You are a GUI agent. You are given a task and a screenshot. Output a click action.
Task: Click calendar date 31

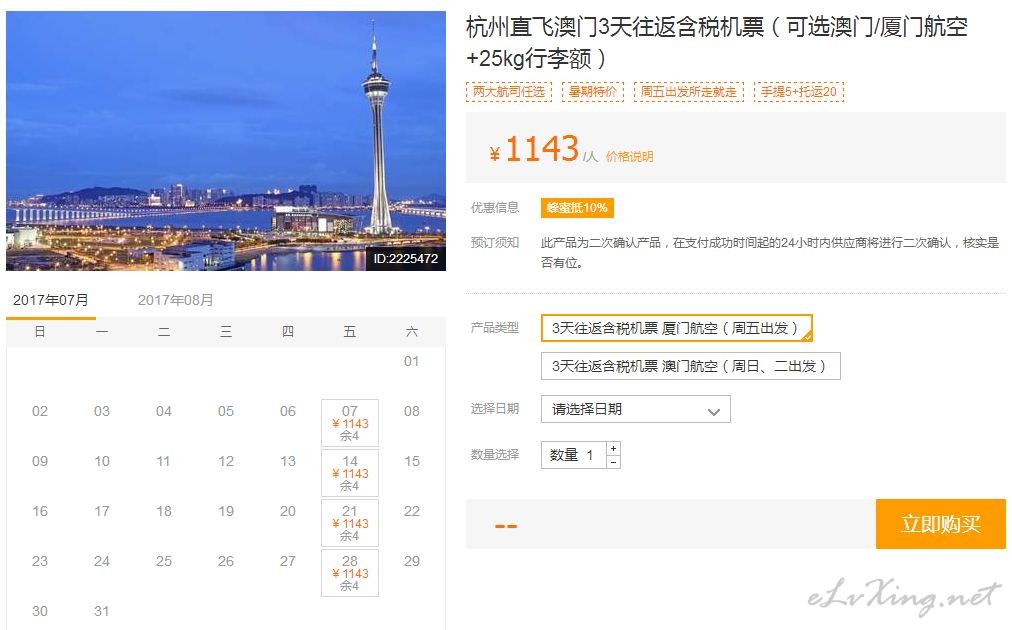pyautogui.click(x=102, y=611)
